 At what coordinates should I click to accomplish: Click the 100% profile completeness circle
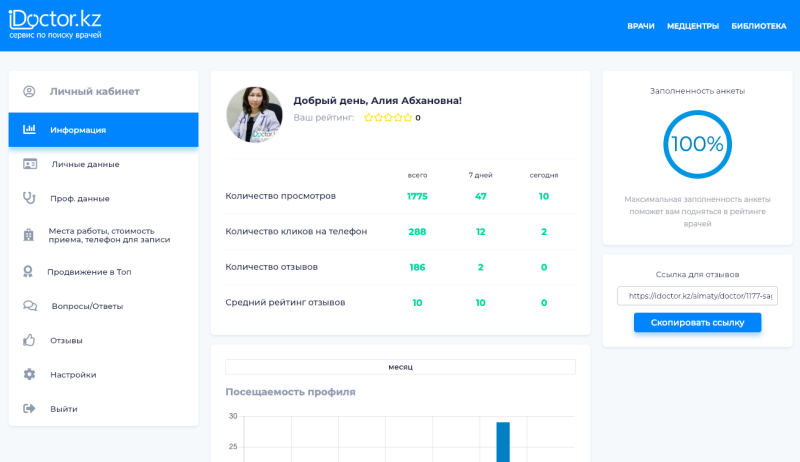(697, 144)
